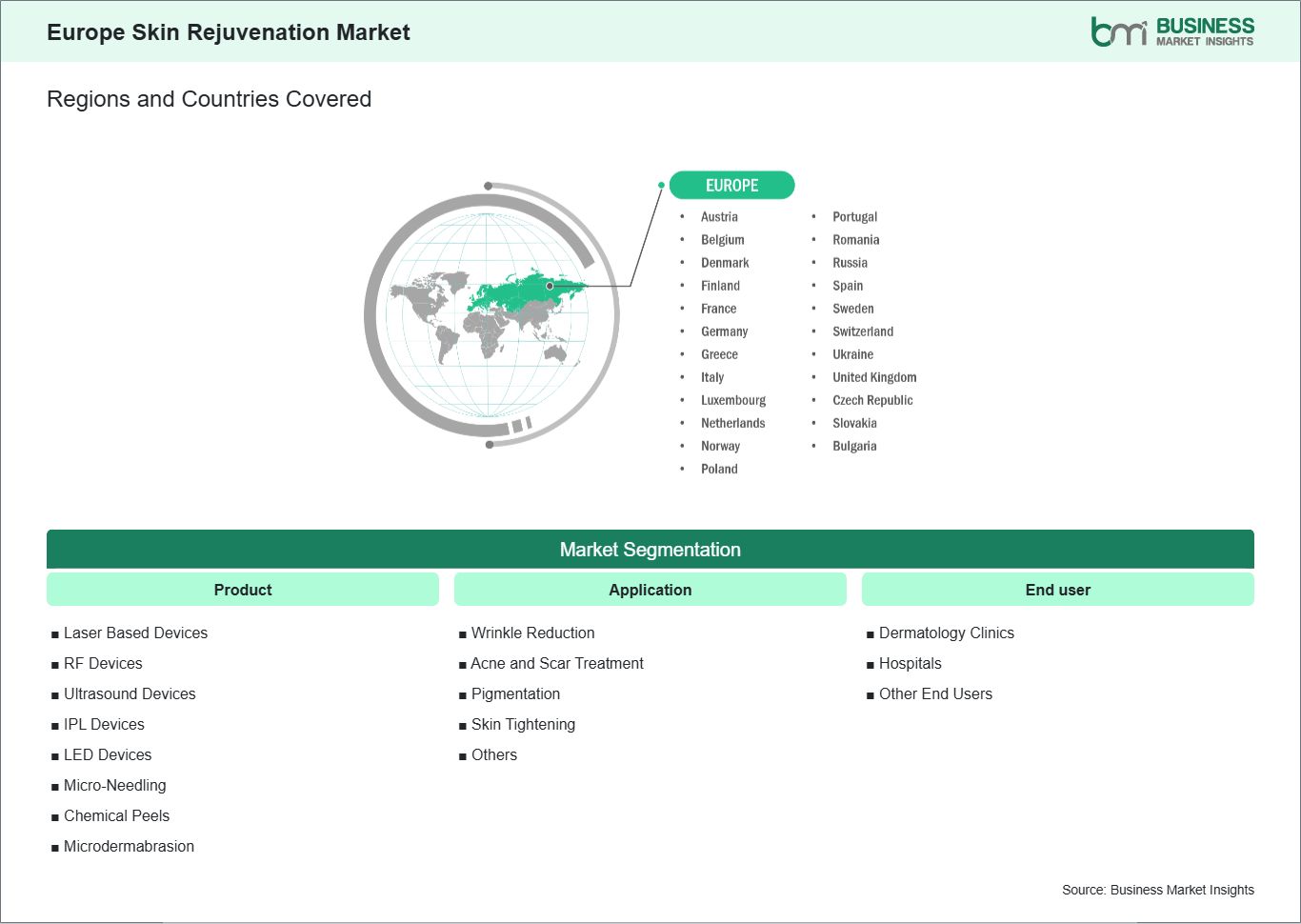The width and height of the screenshot is (1301, 924).
Task: Click Netherlands in the country list
Action: [733, 423]
